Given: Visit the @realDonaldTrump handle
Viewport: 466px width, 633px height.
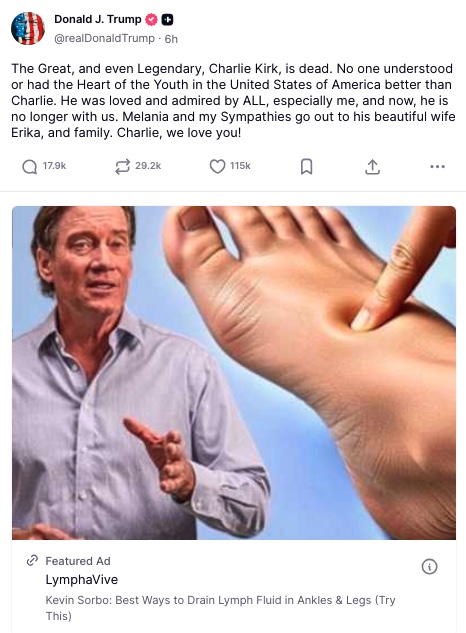Looking at the screenshot, I should click(x=104, y=38).
